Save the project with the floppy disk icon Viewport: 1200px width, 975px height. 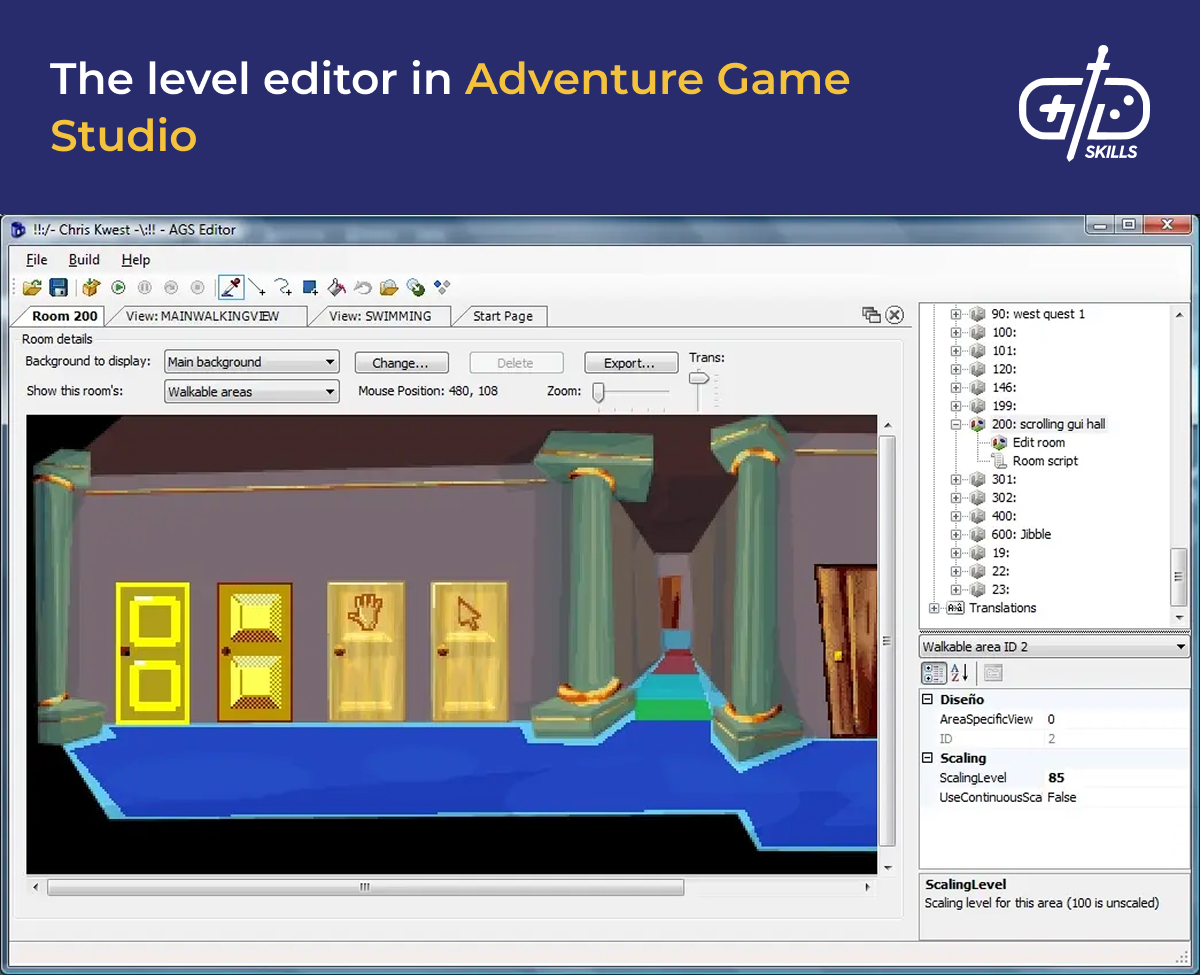coord(58,287)
